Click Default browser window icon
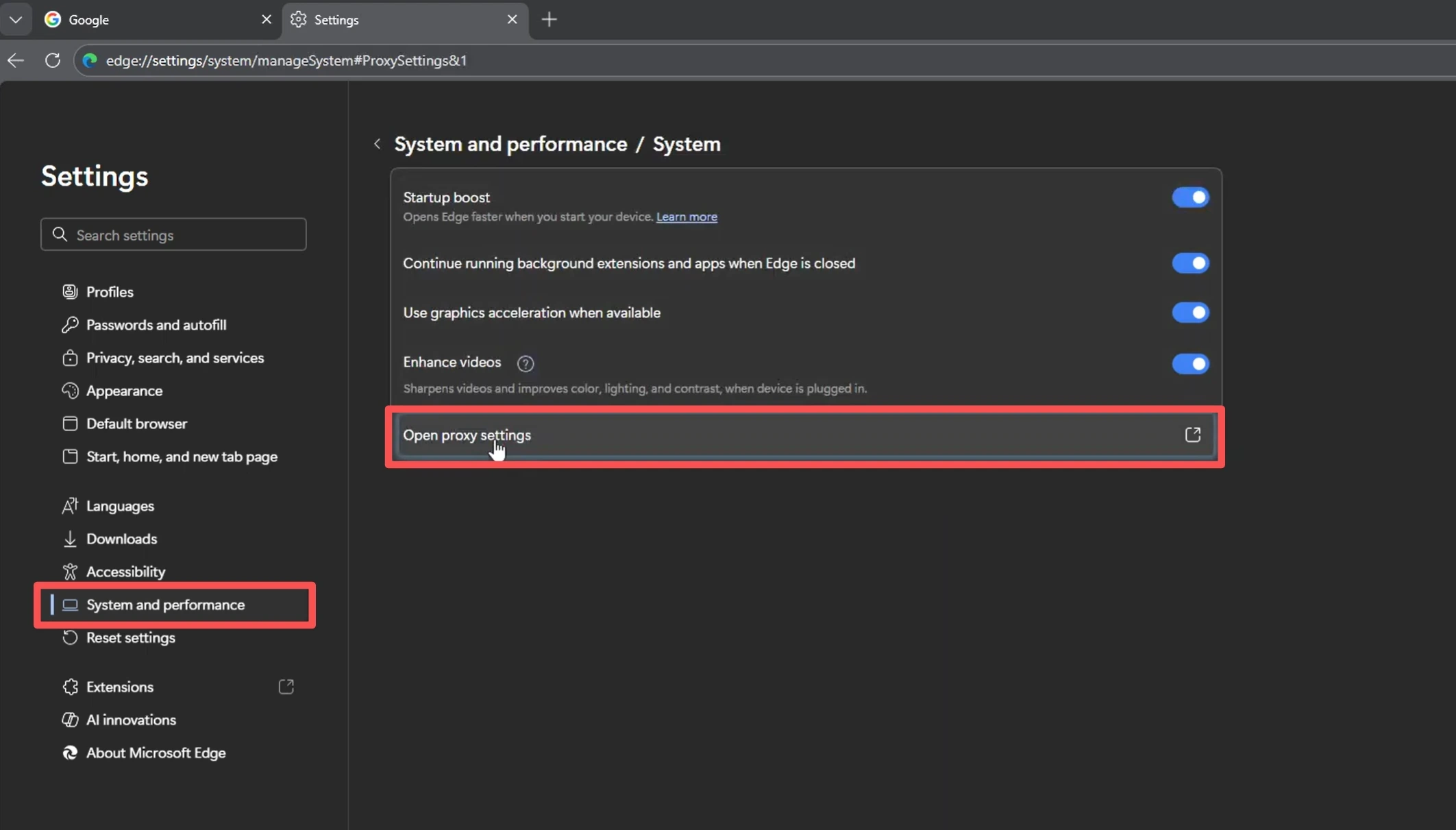Image resolution: width=1456 pixels, height=830 pixels. tap(70, 424)
